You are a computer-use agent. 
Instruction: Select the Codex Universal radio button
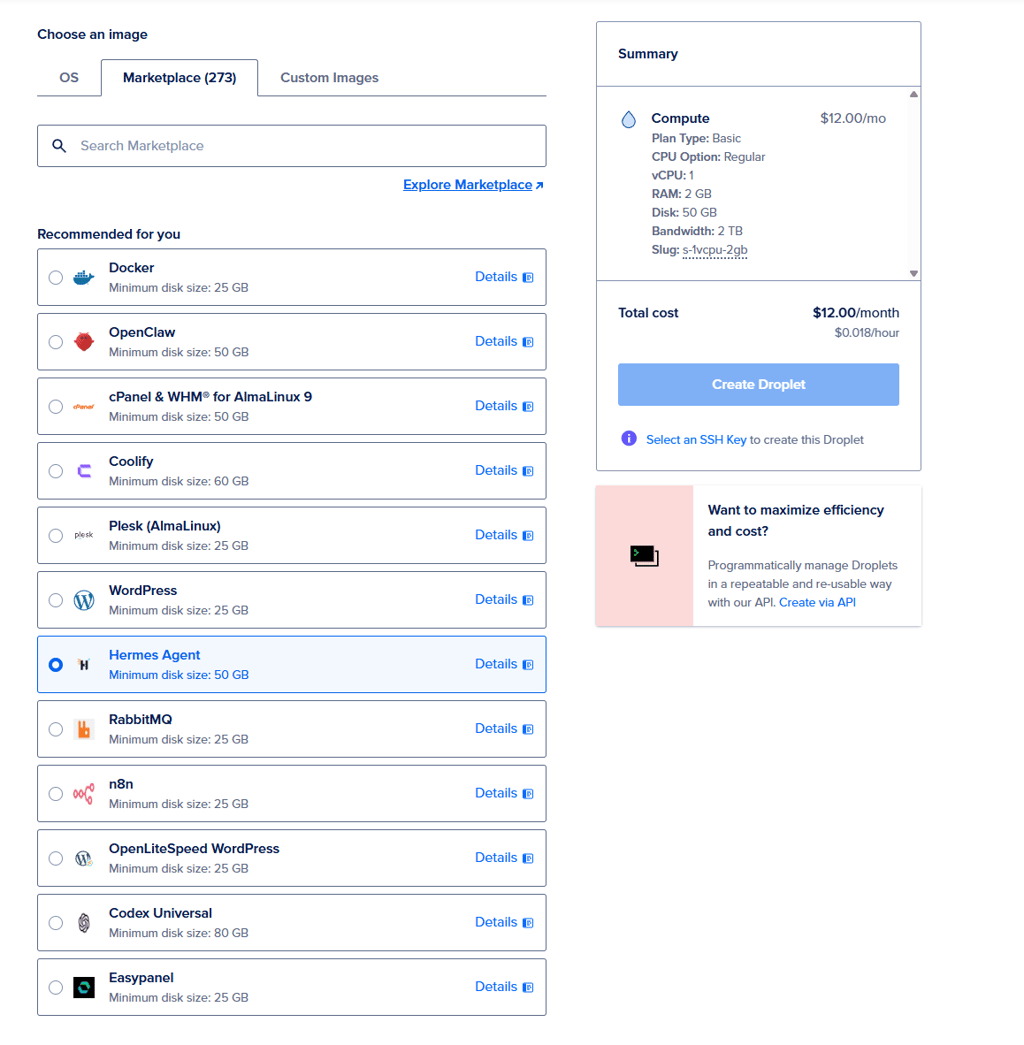pos(56,923)
